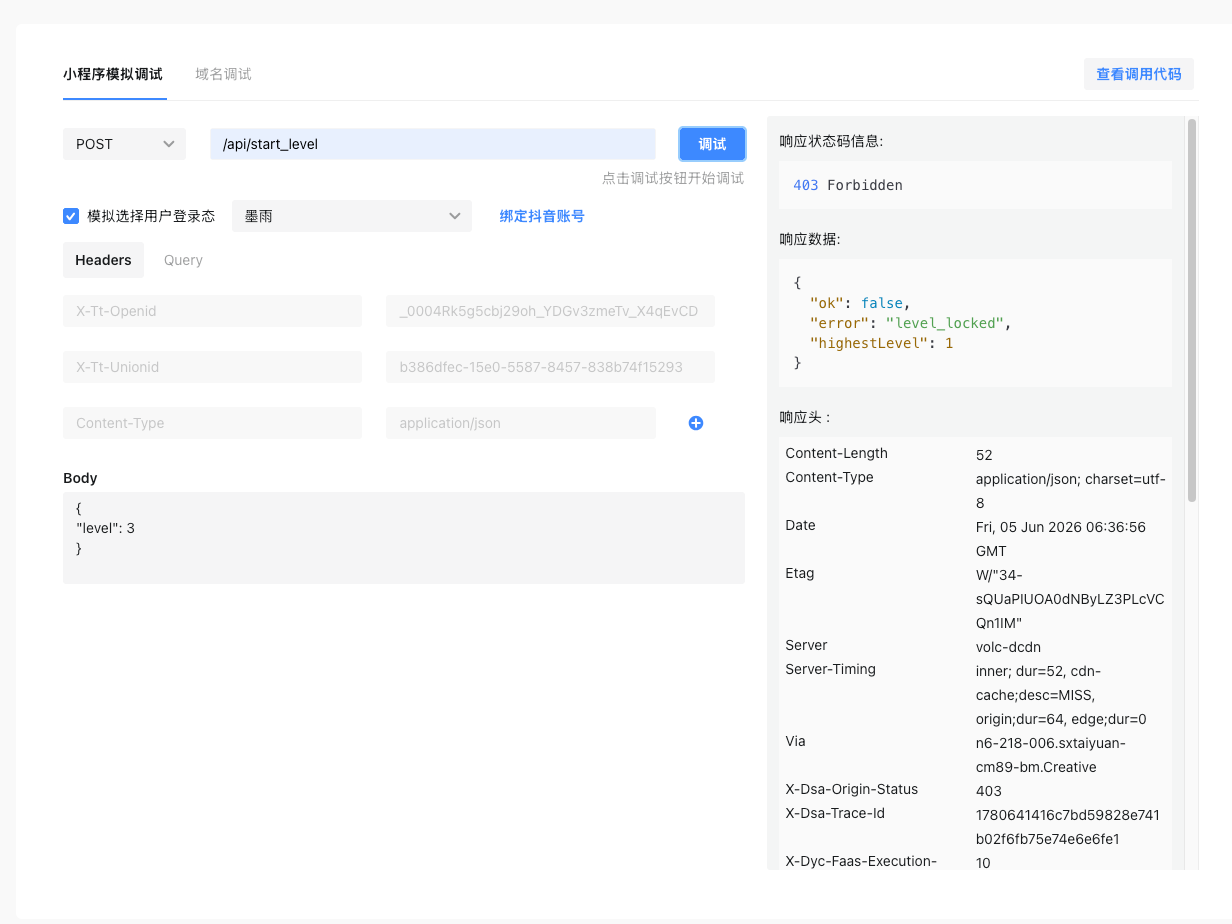Click the Content-Length response header value 52

pos(984,455)
